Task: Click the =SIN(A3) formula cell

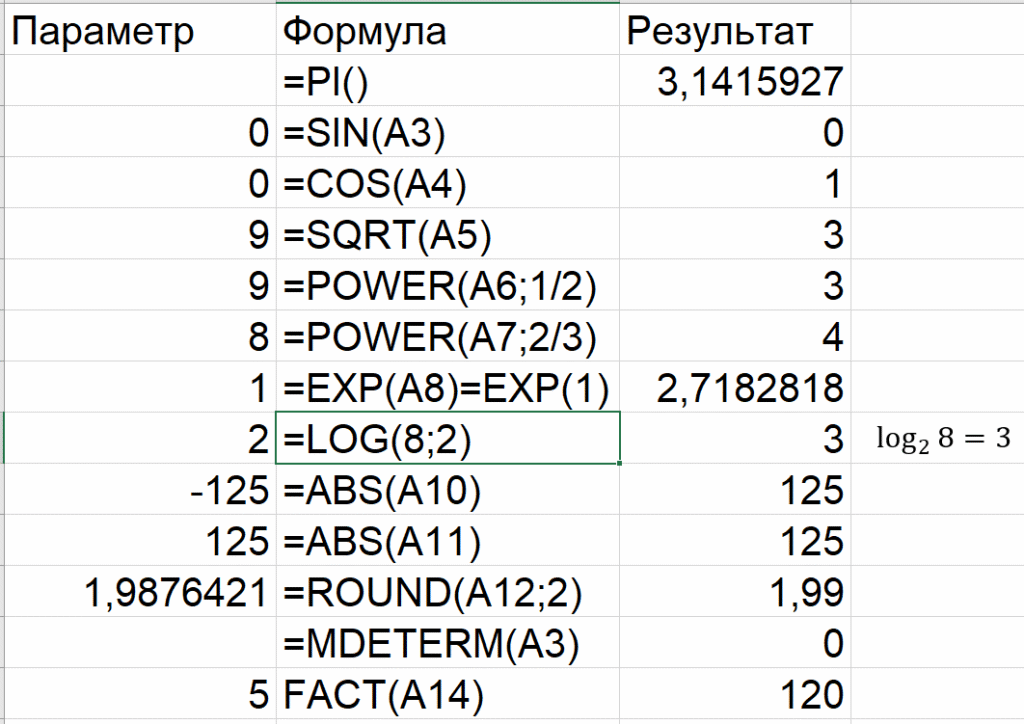Action: (447, 134)
